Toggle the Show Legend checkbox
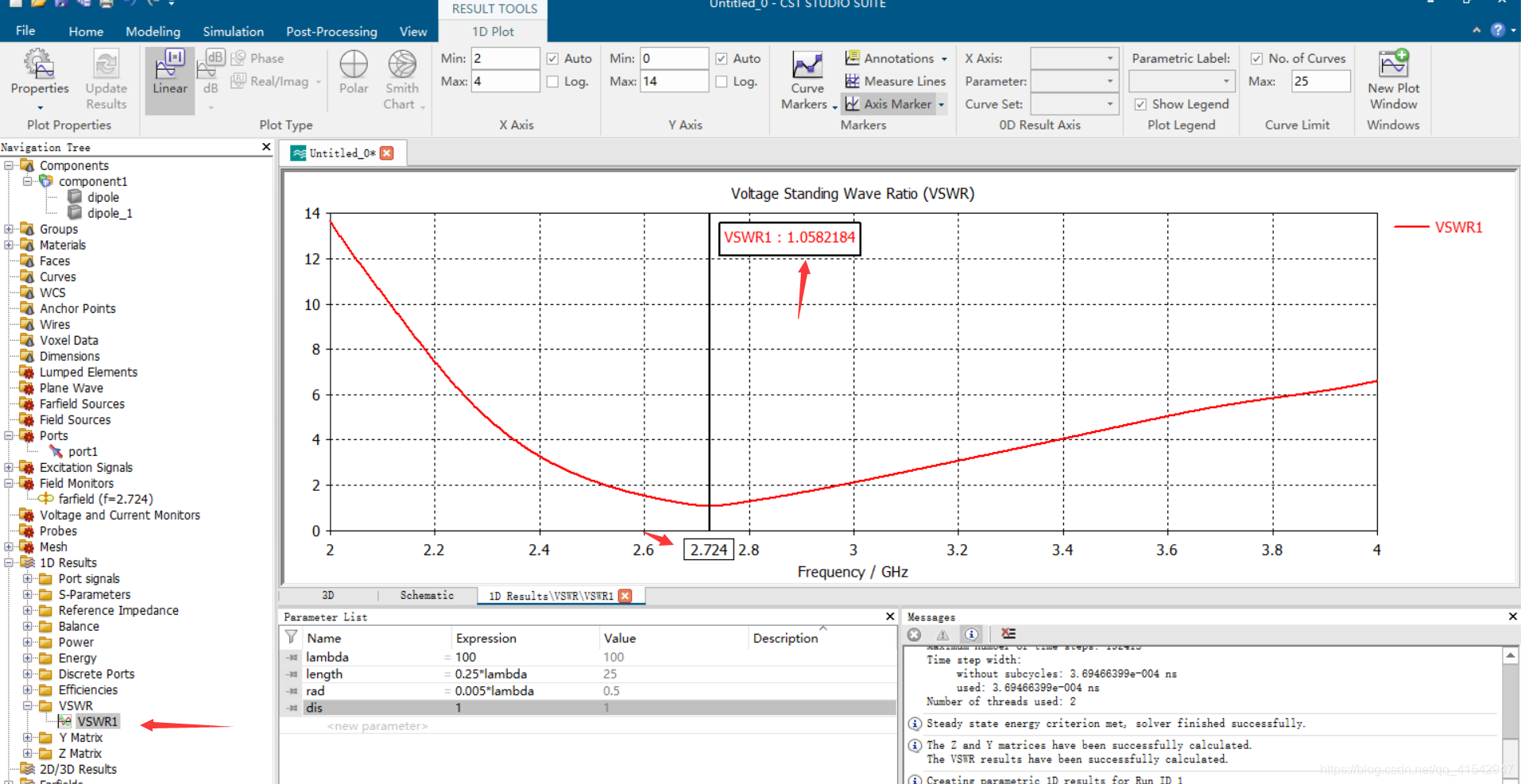This screenshot has width=1521, height=784. [1140, 105]
